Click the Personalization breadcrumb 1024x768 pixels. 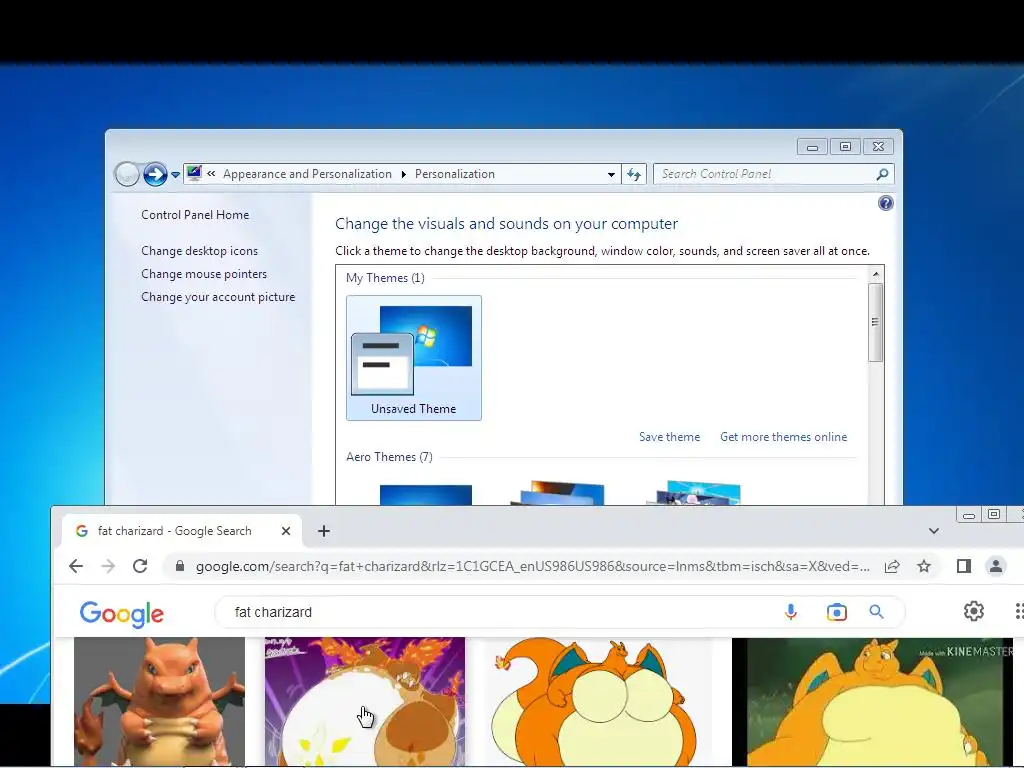click(x=455, y=174)
